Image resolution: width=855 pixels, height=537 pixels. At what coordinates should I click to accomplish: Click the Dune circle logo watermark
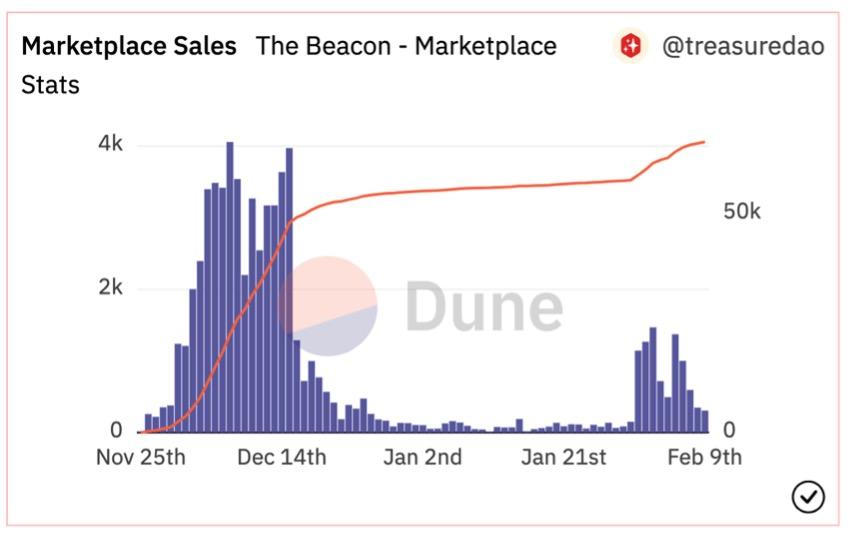click(328, 306)
